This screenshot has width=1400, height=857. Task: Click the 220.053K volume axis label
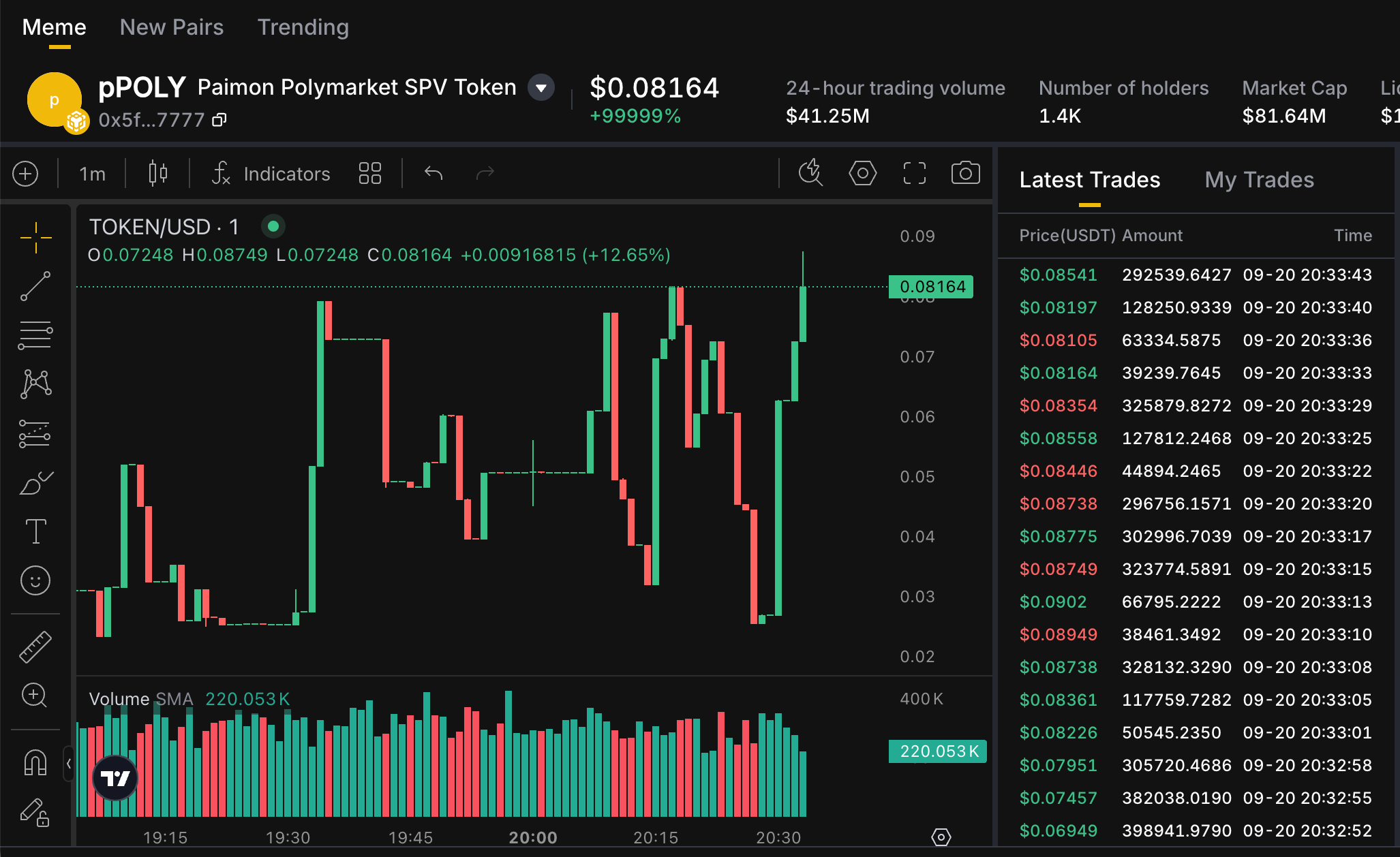pos(938,751)
